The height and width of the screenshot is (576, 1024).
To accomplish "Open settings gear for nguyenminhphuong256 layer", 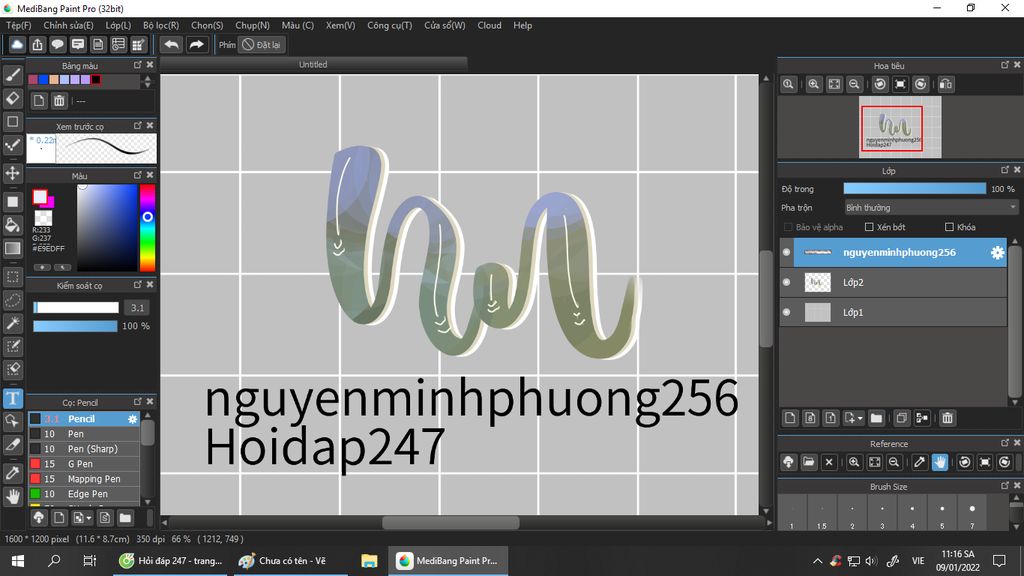I will [997, 253].
